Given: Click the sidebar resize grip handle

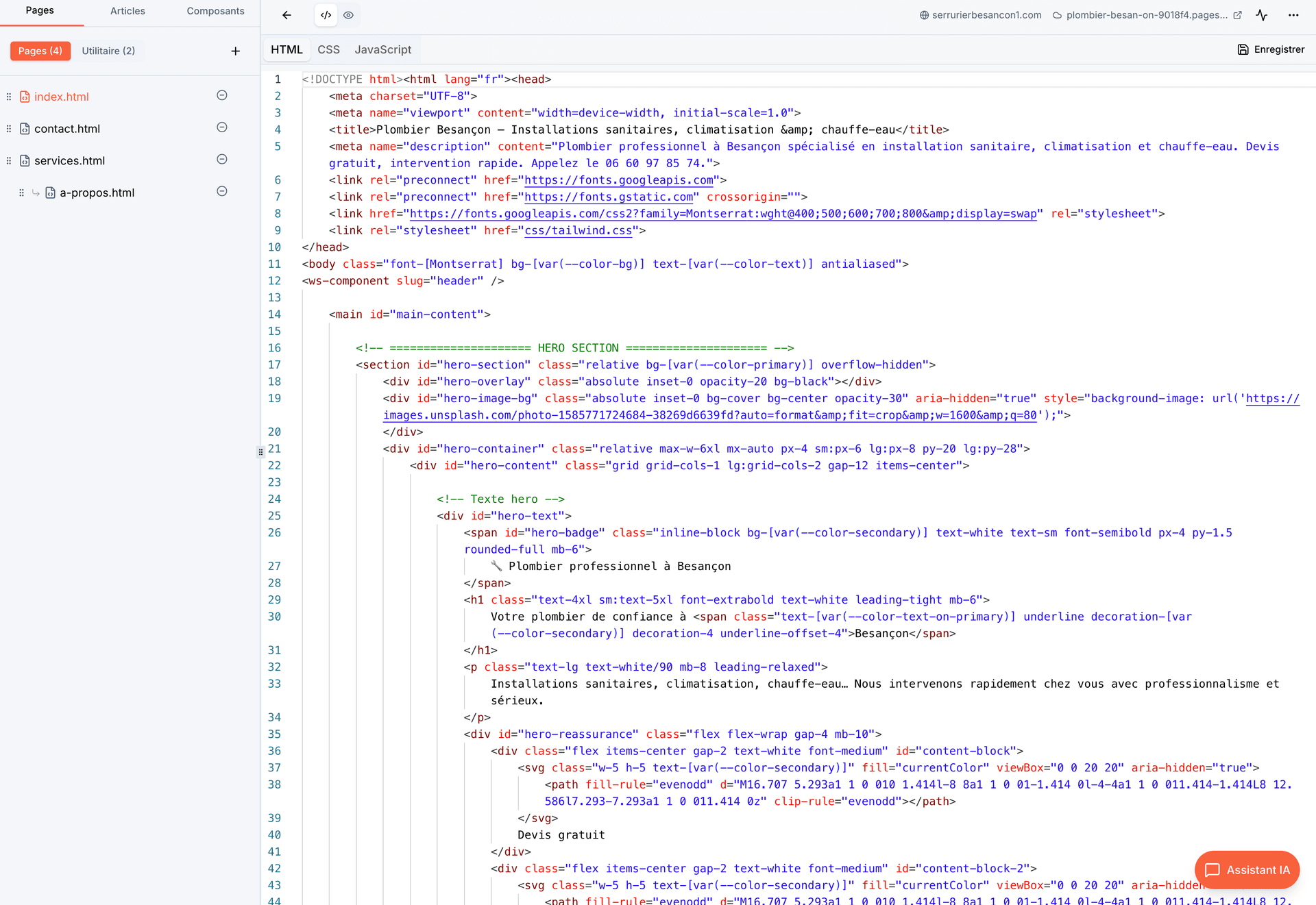Looking at the screenshot, I should (260, 452).
